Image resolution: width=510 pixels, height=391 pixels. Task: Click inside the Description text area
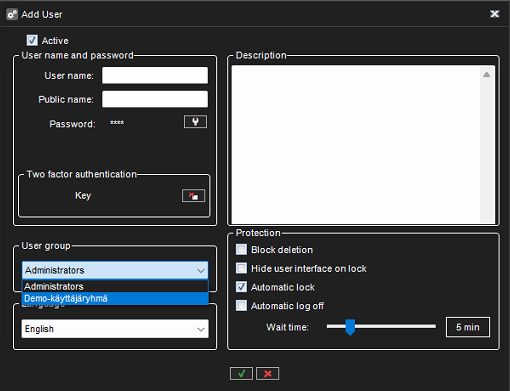pos(356,144)
